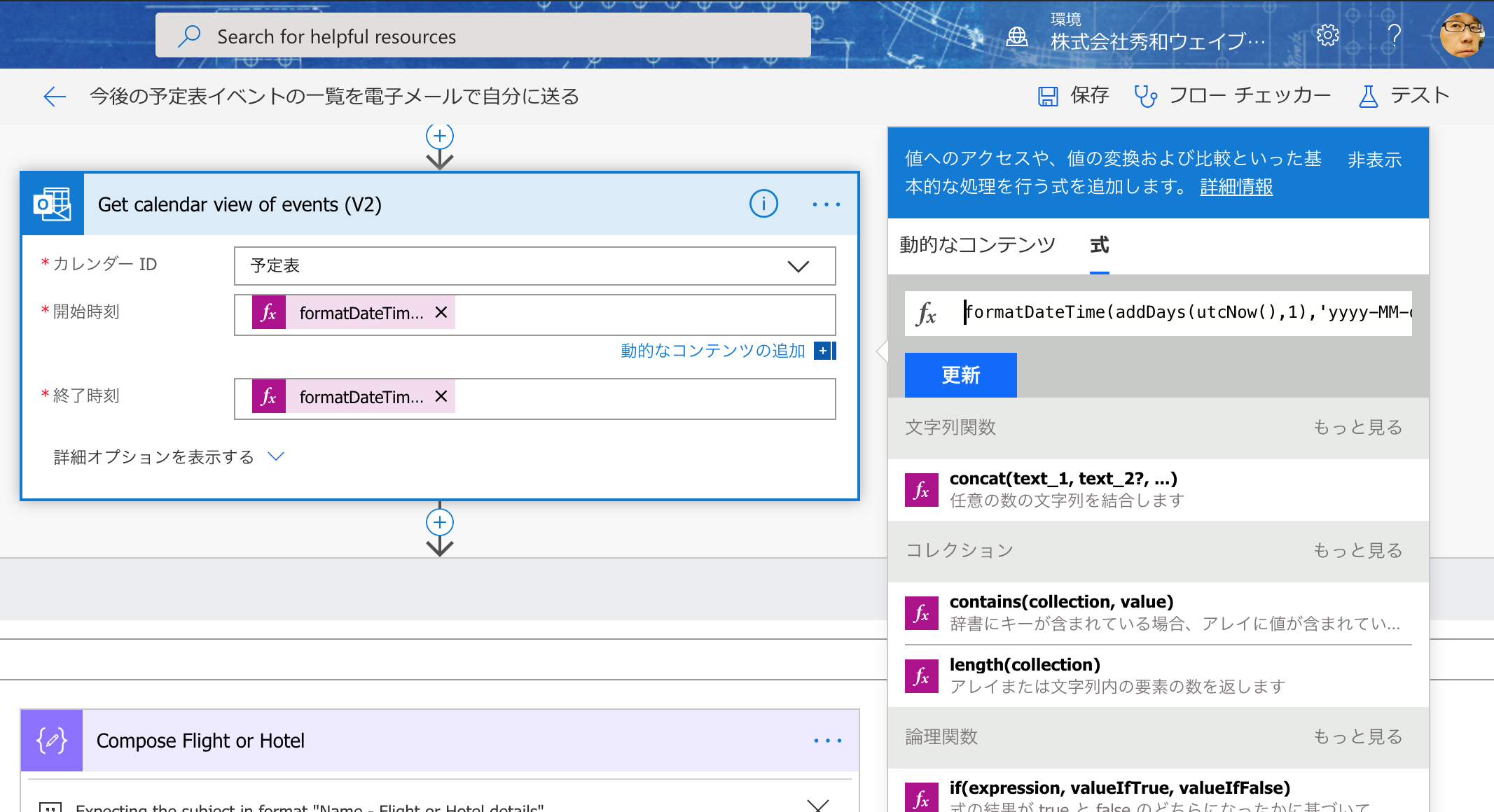Remove the formatDateTime token from 開始時刻
Image resolution: width=1494 pixels, height=812 pixels.
pos(441,312)
